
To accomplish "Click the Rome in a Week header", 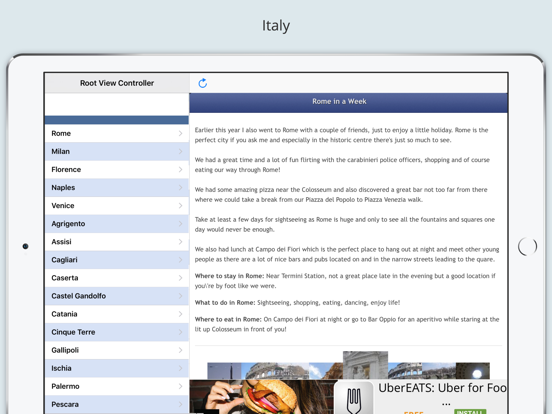I will pos(348,103).
